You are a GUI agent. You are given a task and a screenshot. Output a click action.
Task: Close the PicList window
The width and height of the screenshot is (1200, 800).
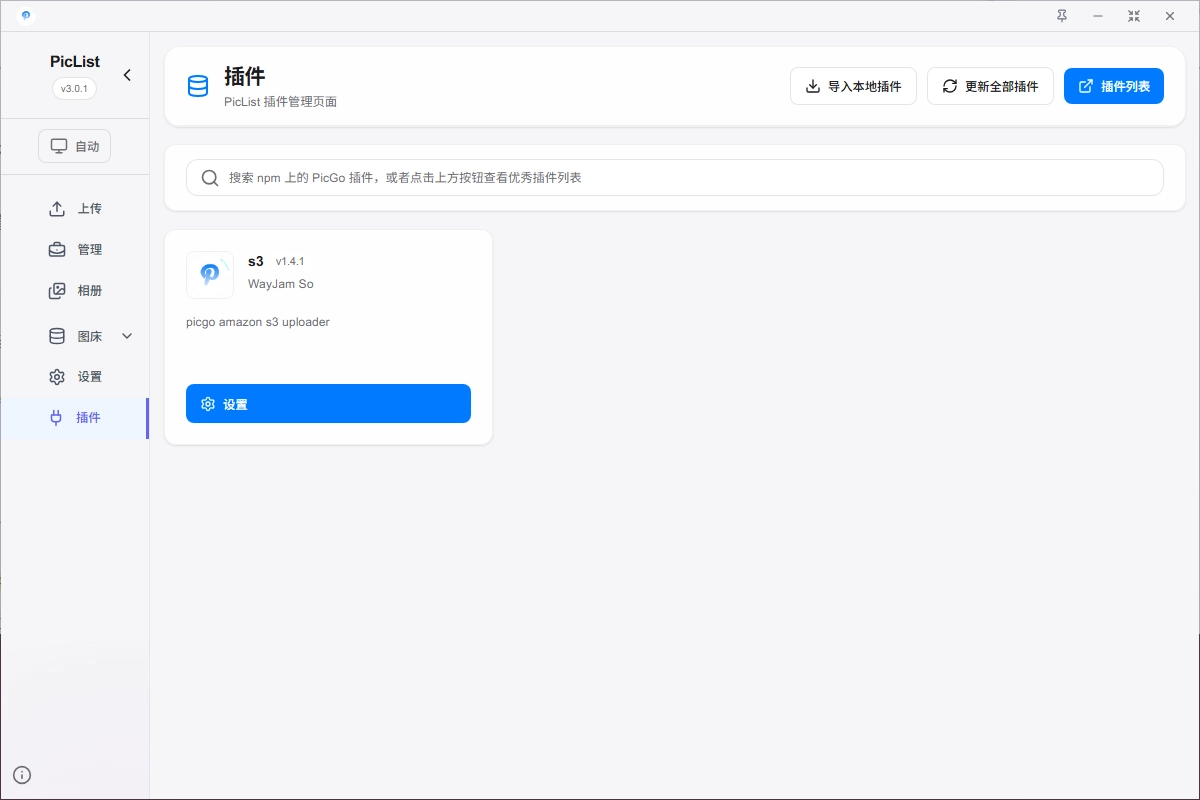(1170, 16)
